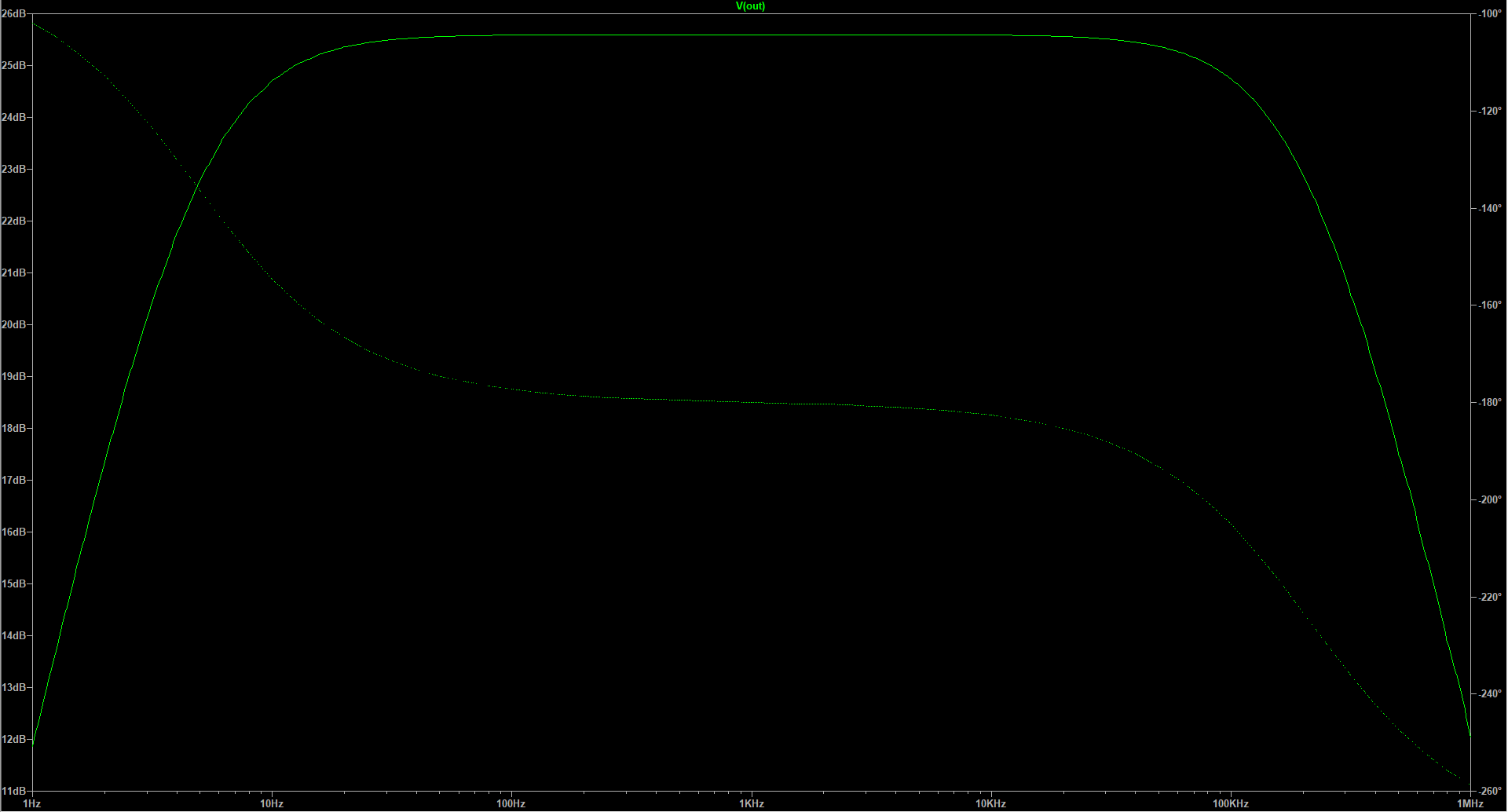Click the 10KHz frequency label
Screen dimensions: 1508x812
[991, 804]
